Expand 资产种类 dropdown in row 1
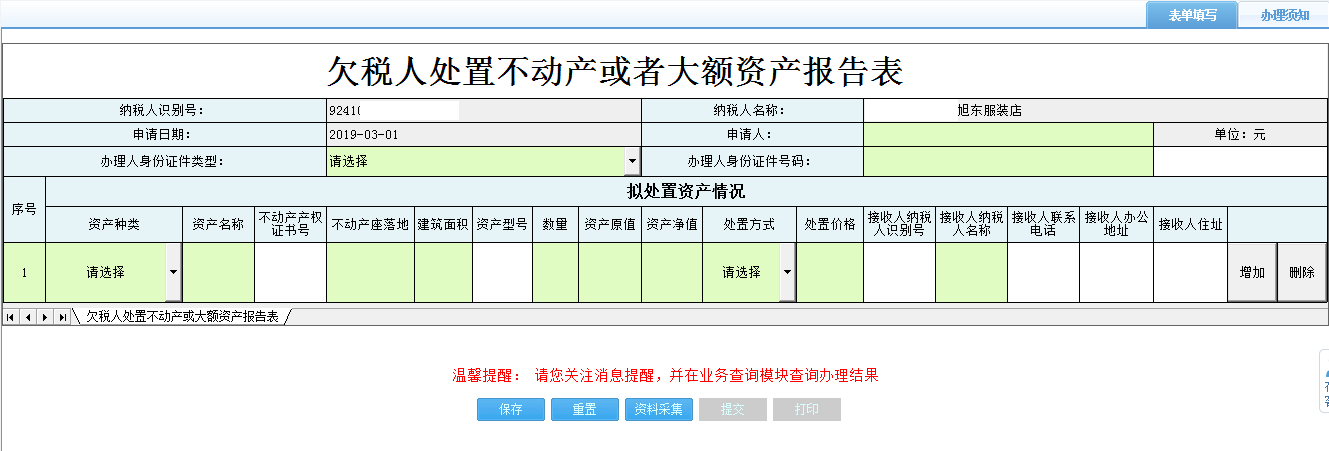 pyautogui.click(x=173, y=272)
